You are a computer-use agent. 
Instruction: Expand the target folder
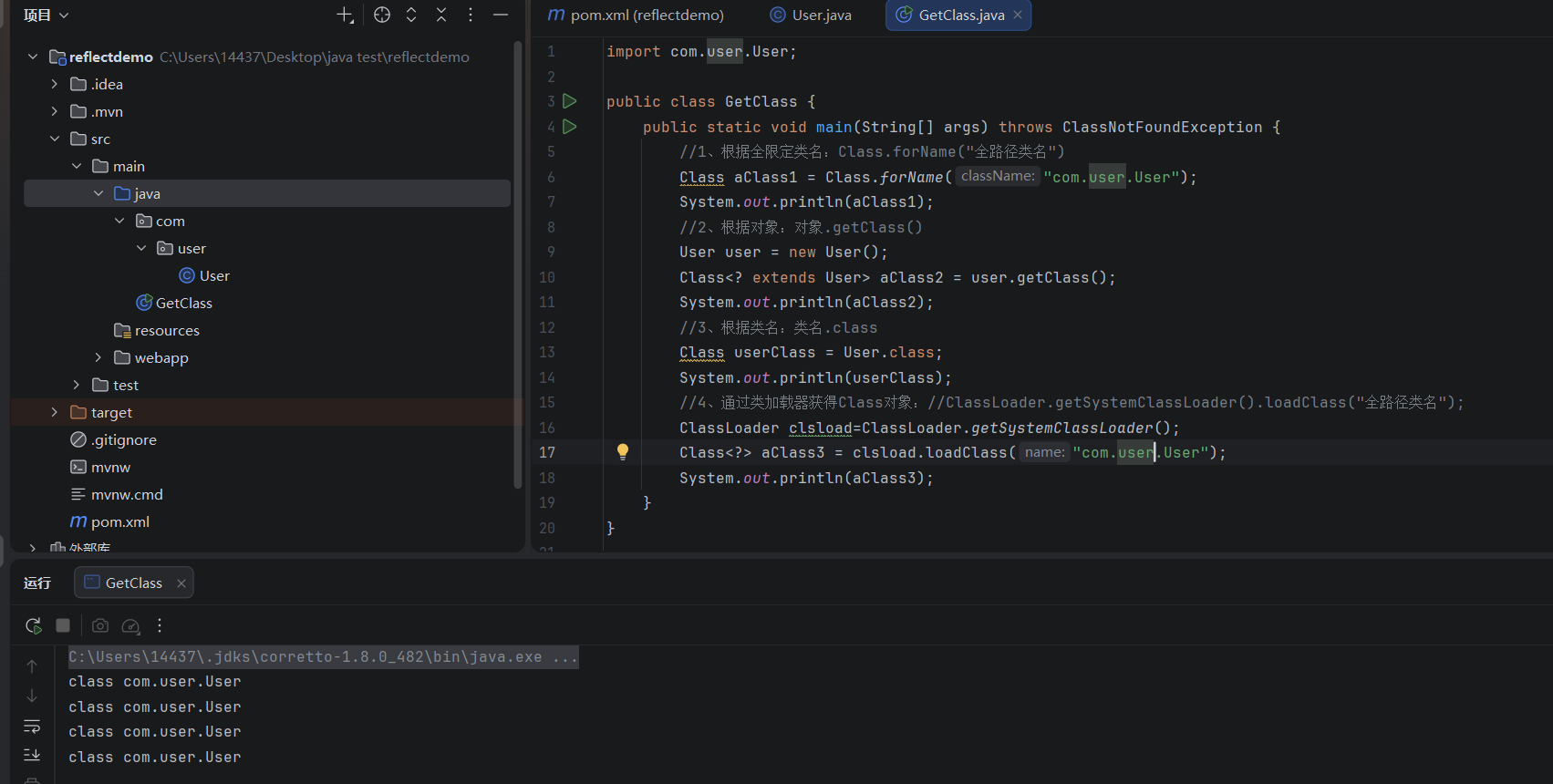click(55, 412)
